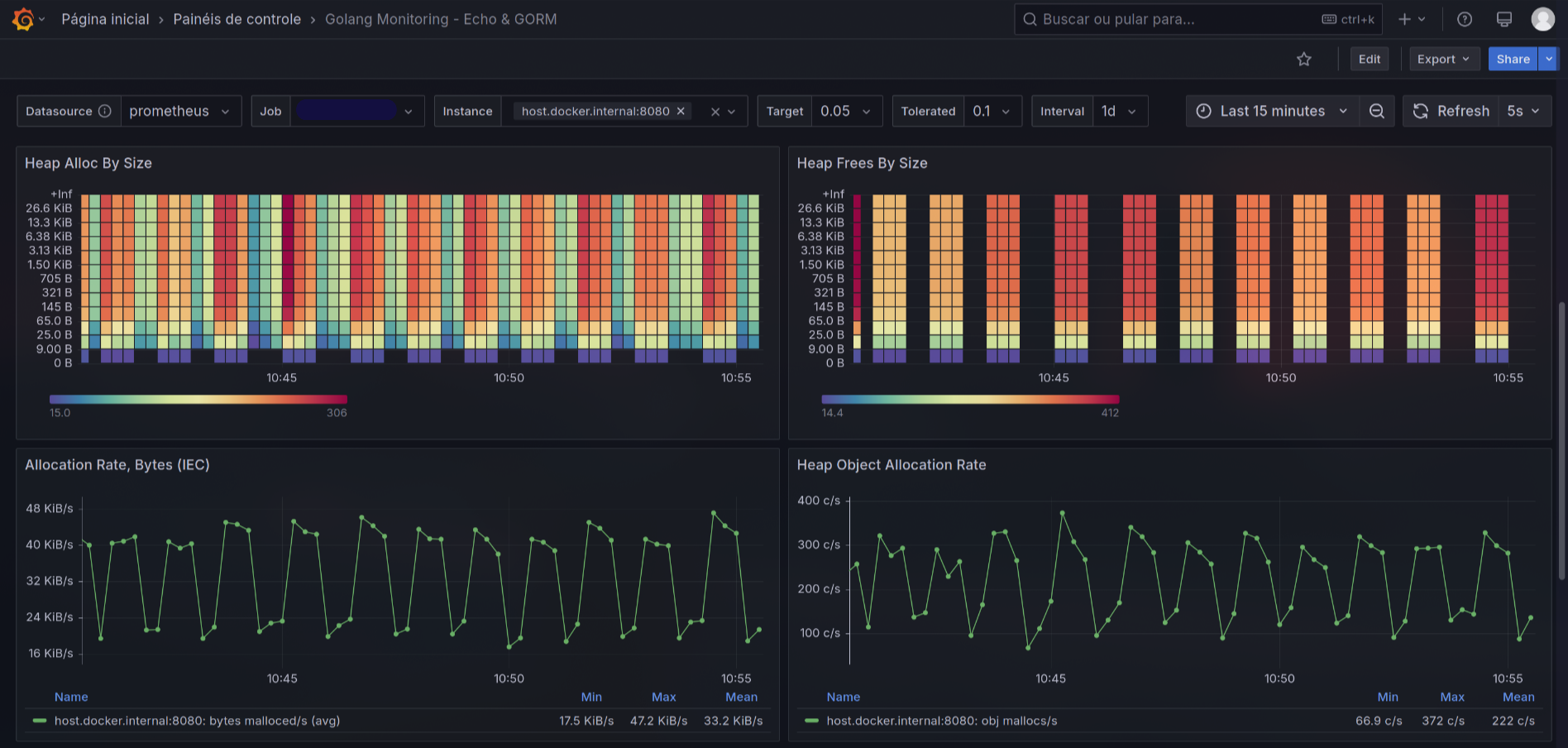Open the help menu question mark icon
The width and height of the screenshot is (1568, 748).
[1465, 19]
